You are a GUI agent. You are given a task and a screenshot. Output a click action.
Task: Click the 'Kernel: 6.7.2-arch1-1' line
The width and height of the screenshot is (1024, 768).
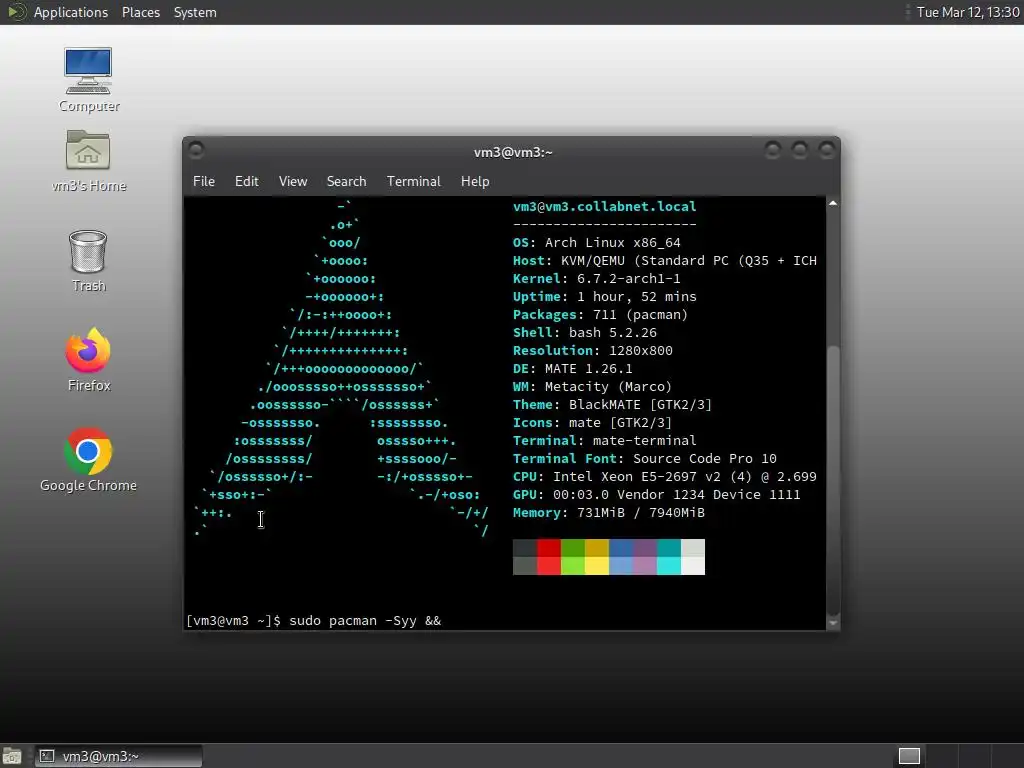pyautogui.click(x=597, y=278)
